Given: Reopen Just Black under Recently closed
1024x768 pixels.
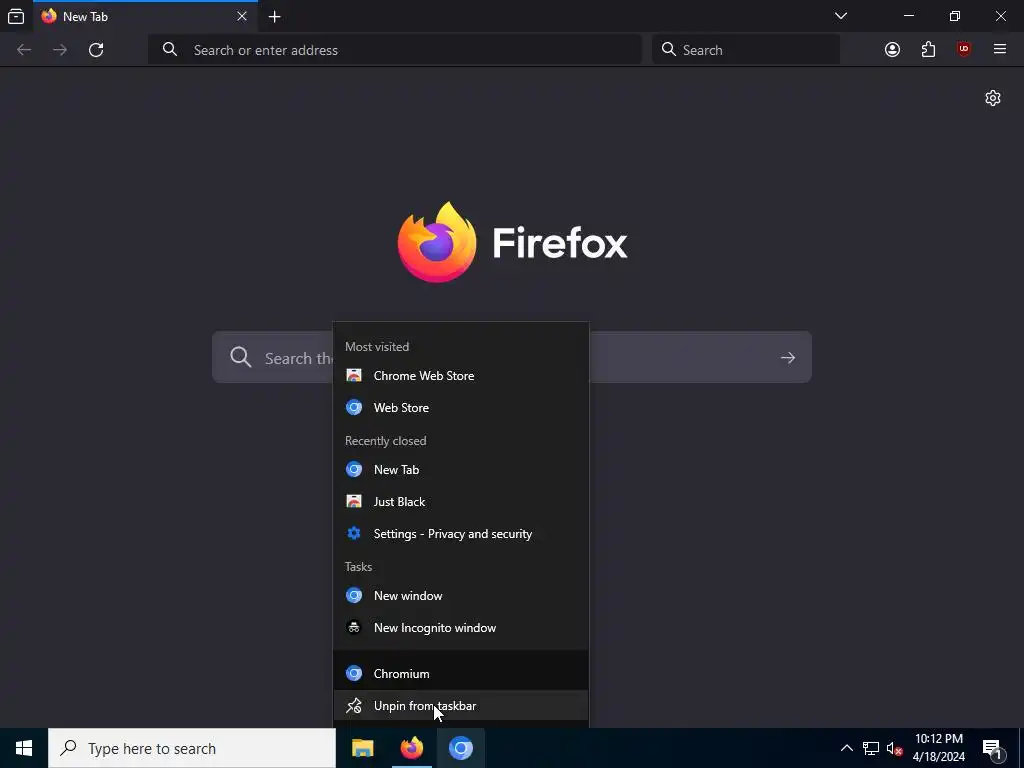Looking at the screenshot, I should 460,502.
